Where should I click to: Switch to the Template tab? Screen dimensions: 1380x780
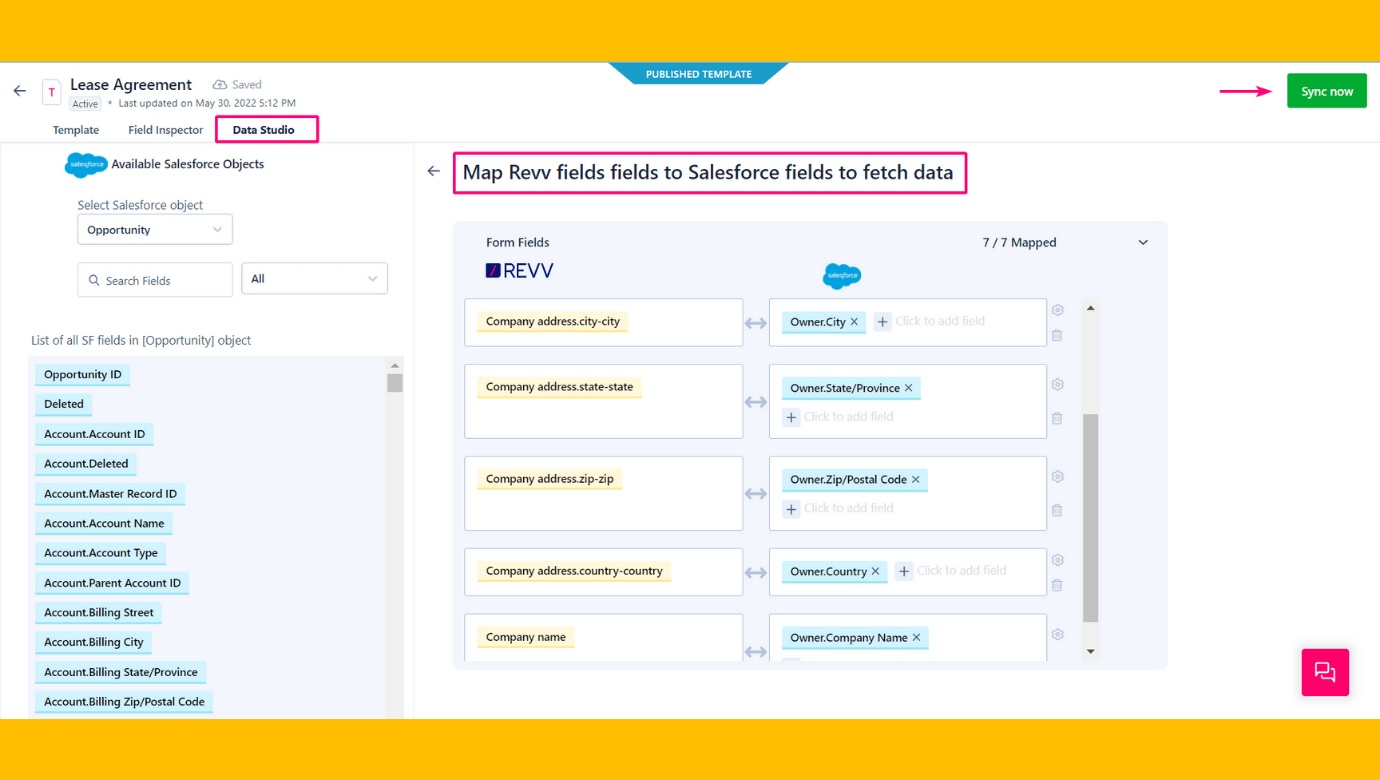point(76,130)
